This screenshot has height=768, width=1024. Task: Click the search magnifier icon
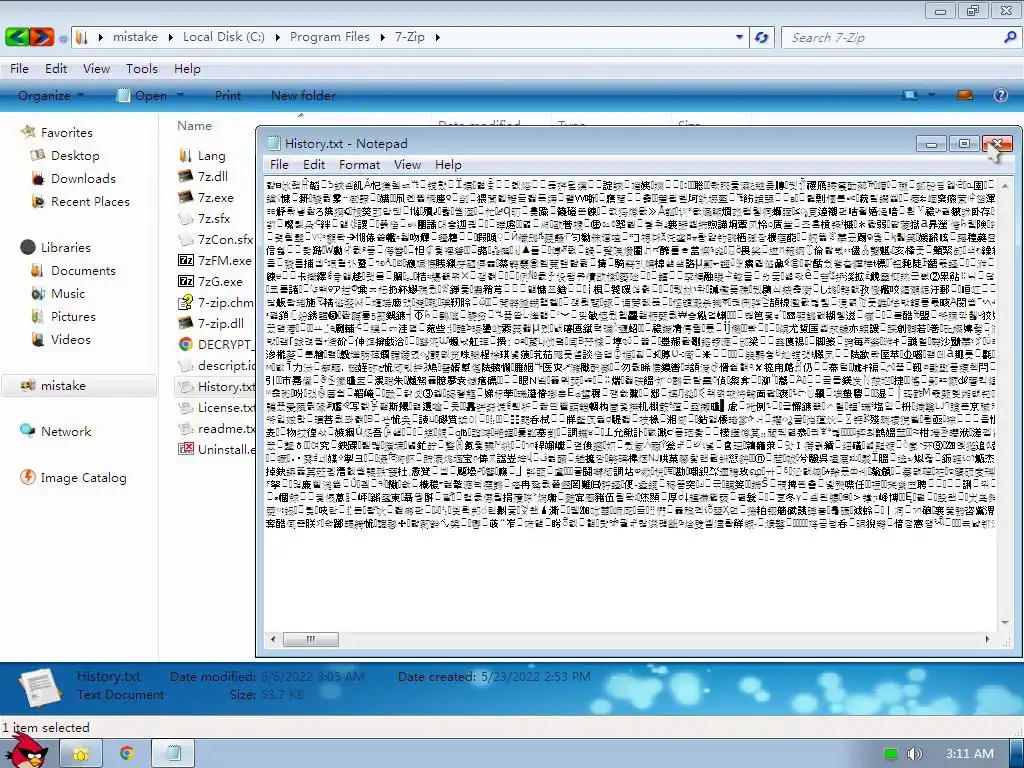click(1010, 37)
